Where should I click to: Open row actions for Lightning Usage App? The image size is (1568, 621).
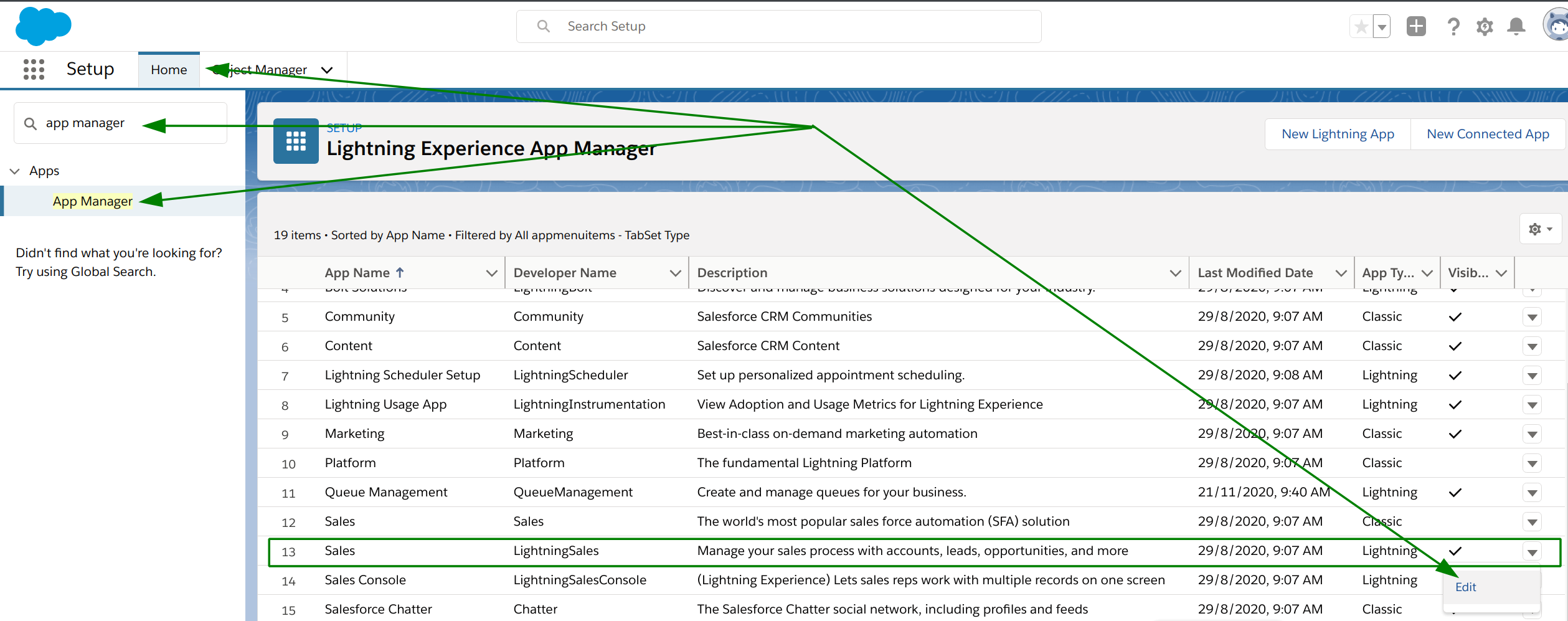click(1532, 405)
